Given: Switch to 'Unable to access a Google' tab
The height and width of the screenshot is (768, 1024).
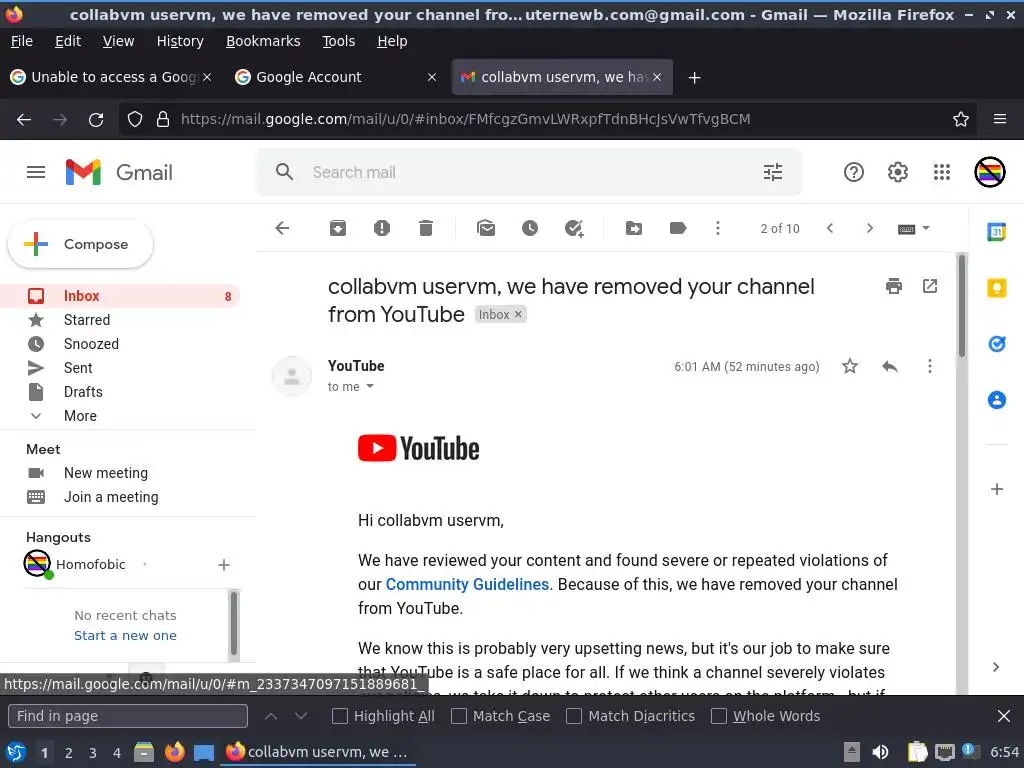Looking at the screenshot, I should click(x=110, y=77).
